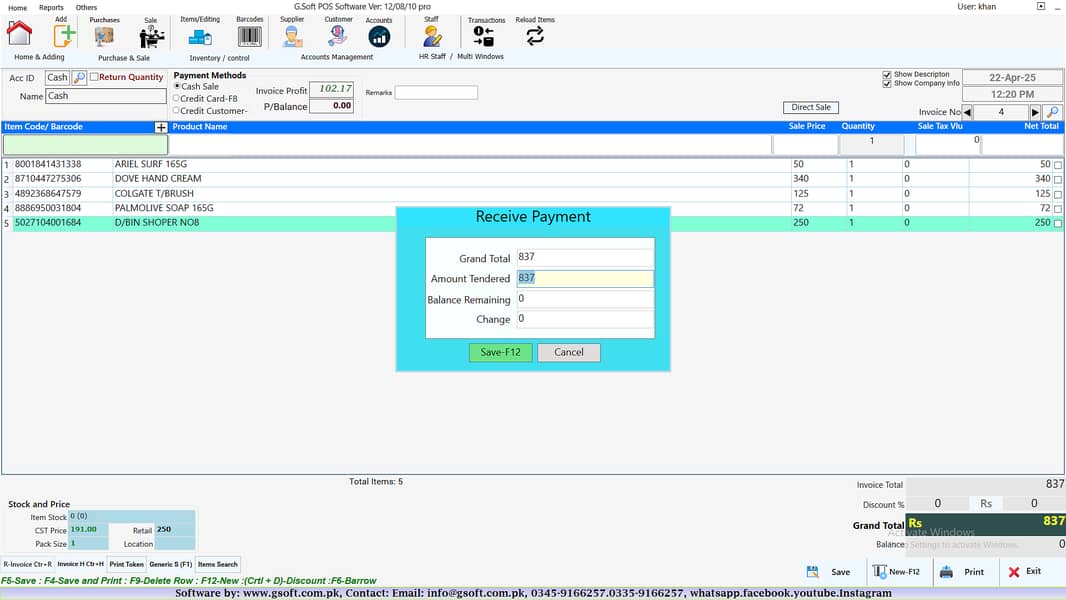Image resolution: width=1066 pixels, height=600 pixels.
Task: Open the Others menu
Action: [x=86, y=7]
